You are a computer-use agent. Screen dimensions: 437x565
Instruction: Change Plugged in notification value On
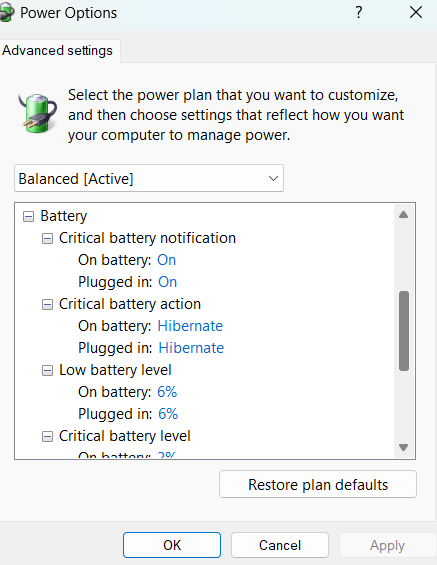point(168,282)
